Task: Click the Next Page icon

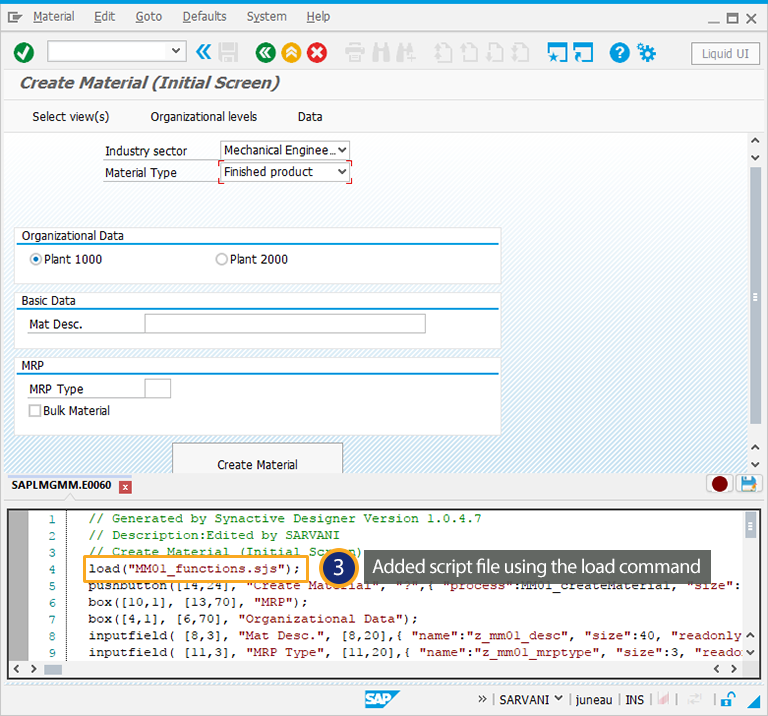Action: click(x=495, y=52)
